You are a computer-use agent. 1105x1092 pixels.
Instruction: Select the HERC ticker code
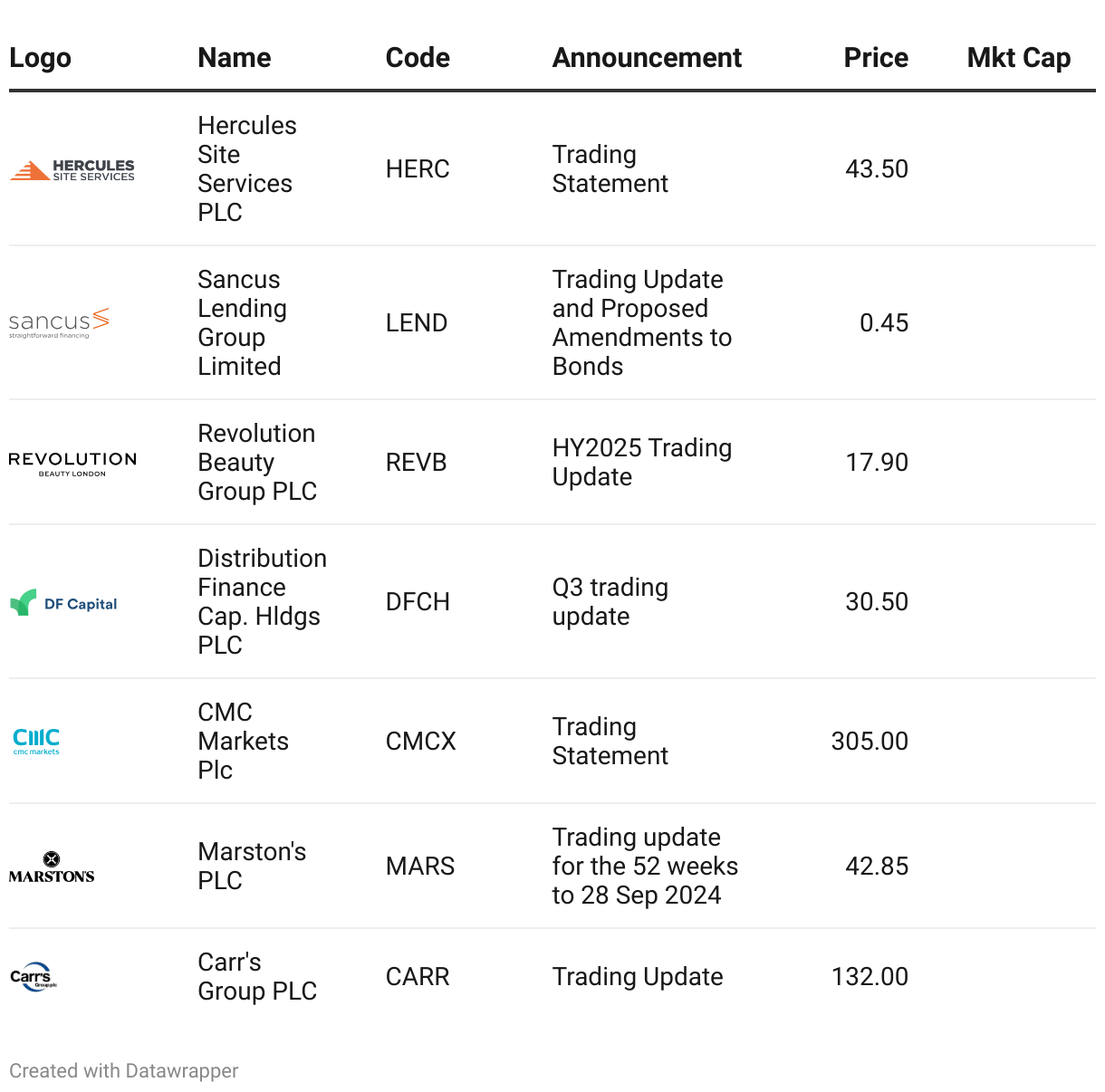point(418,169)
